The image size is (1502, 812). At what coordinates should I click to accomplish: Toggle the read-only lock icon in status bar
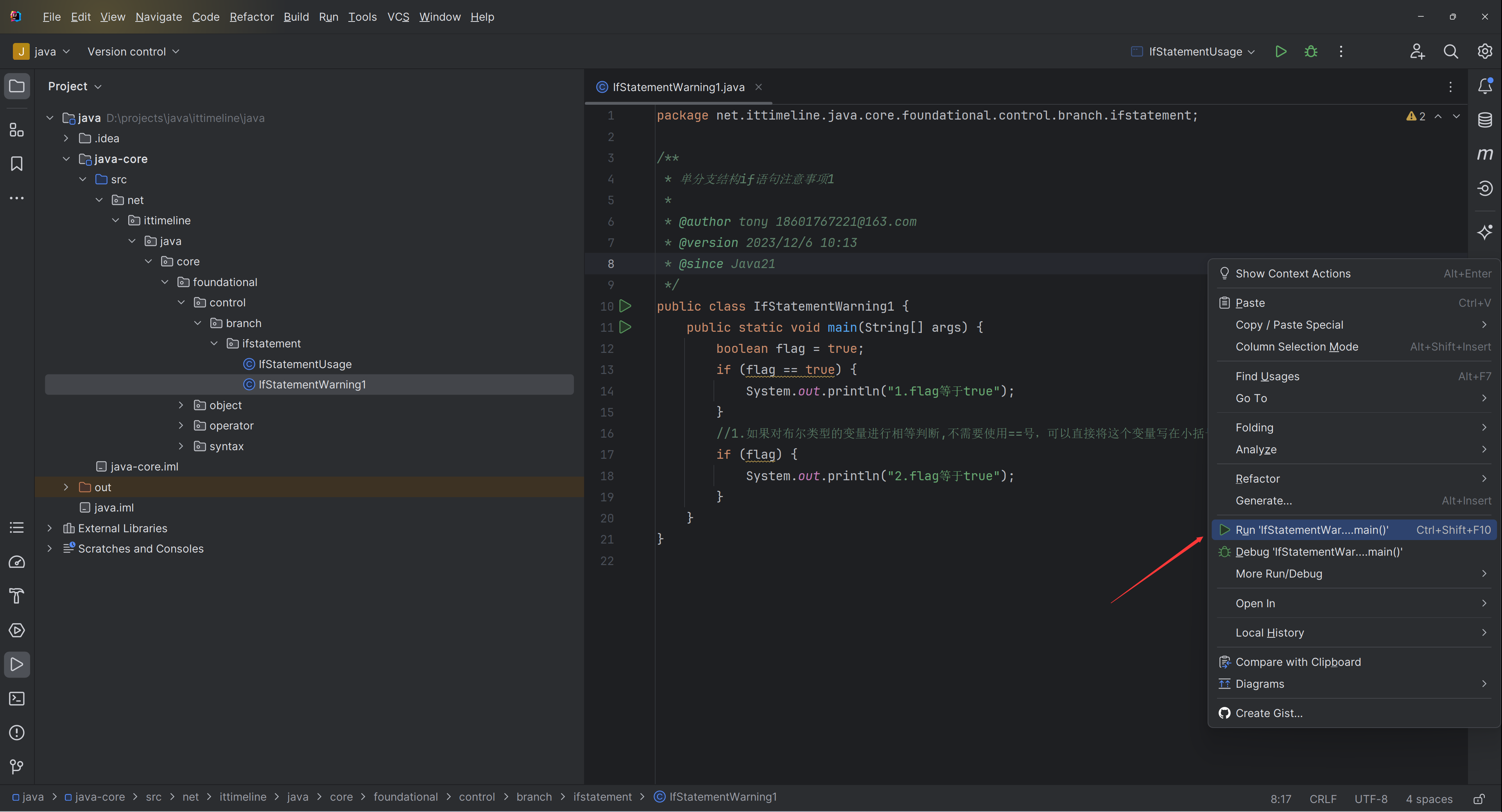1479,799
